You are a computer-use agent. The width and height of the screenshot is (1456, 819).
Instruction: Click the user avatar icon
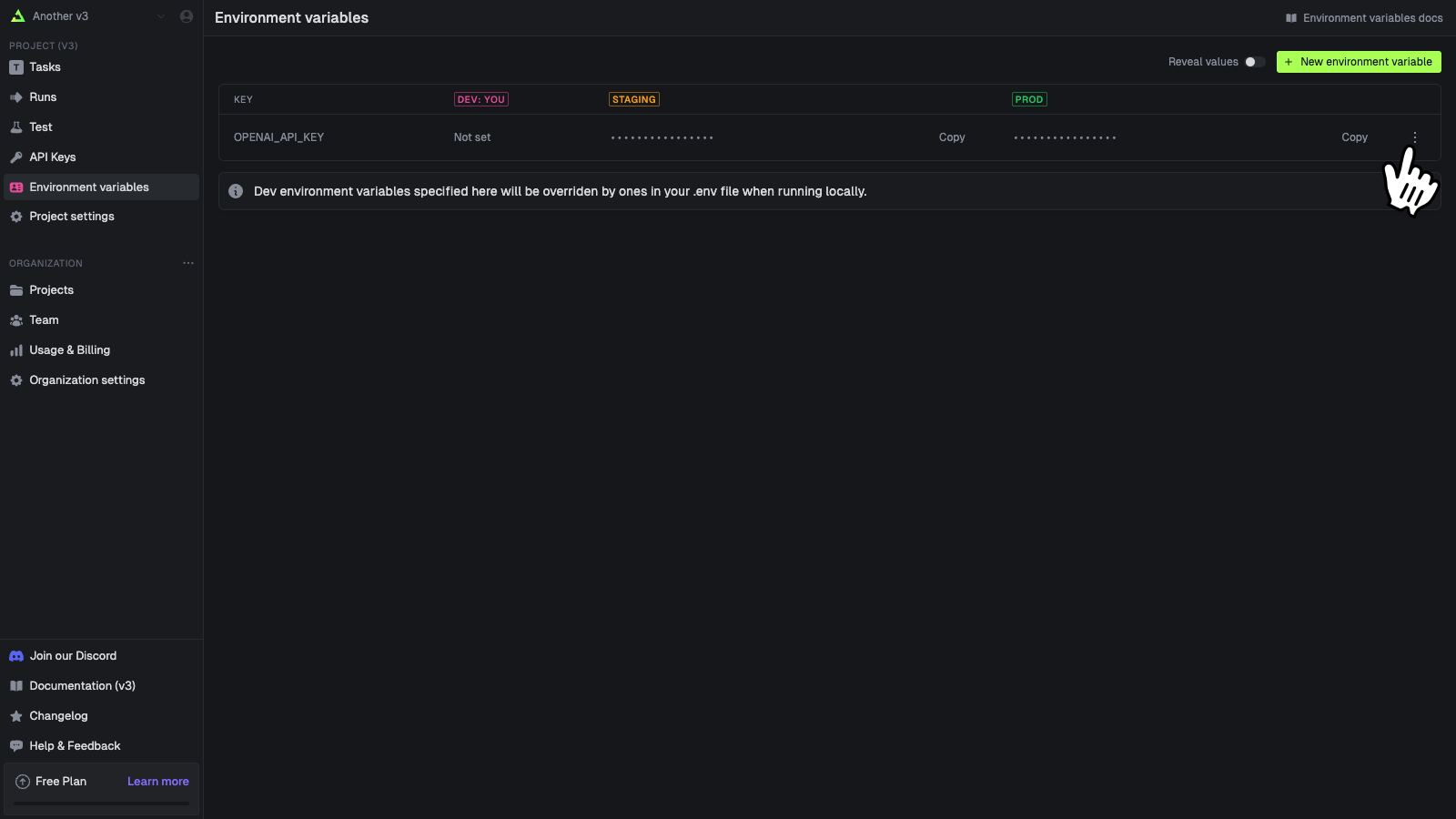[186, 15]
